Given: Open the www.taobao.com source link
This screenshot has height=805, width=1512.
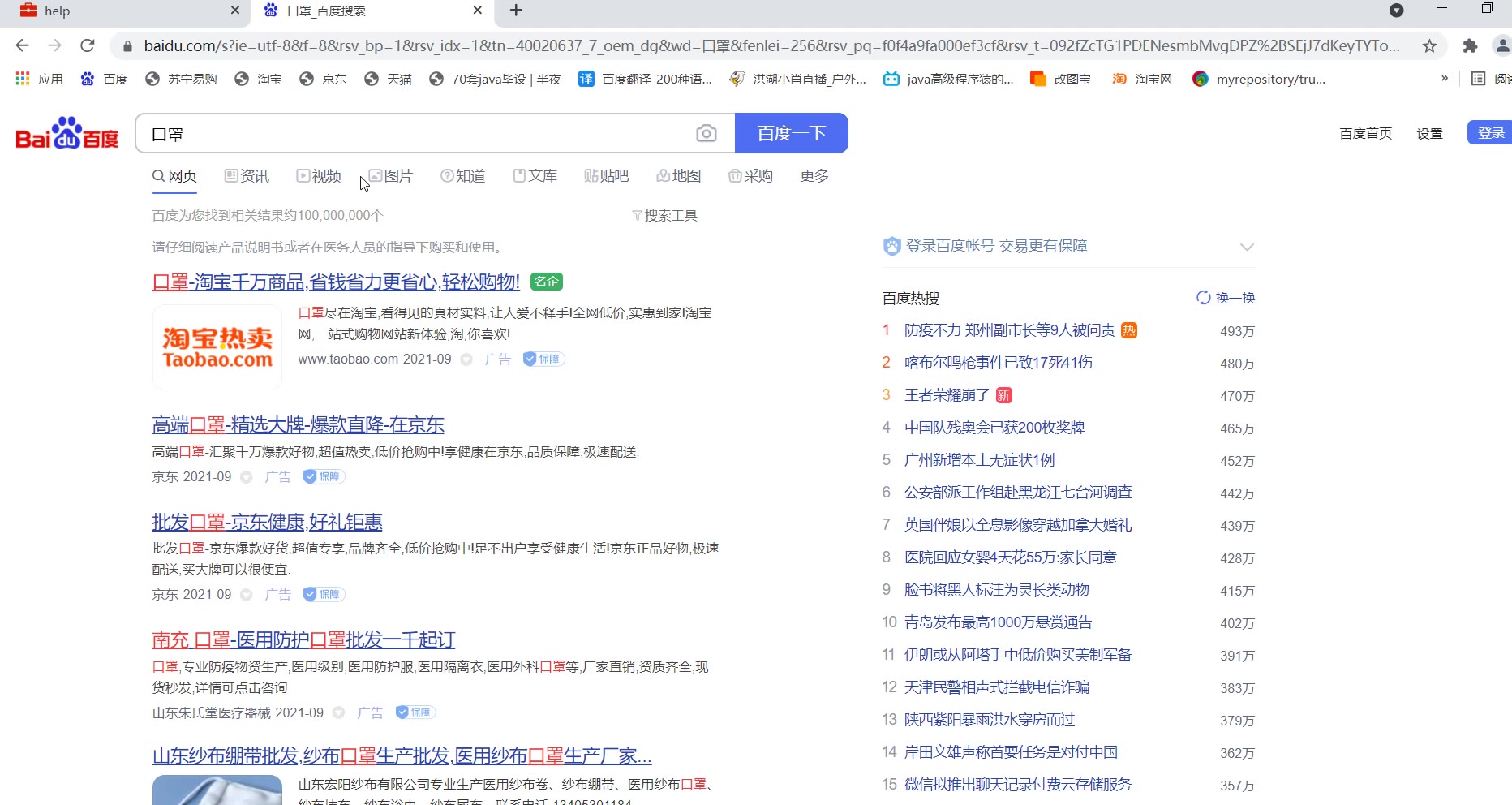Looking at the screenshot, I should (x=348, y=359).
